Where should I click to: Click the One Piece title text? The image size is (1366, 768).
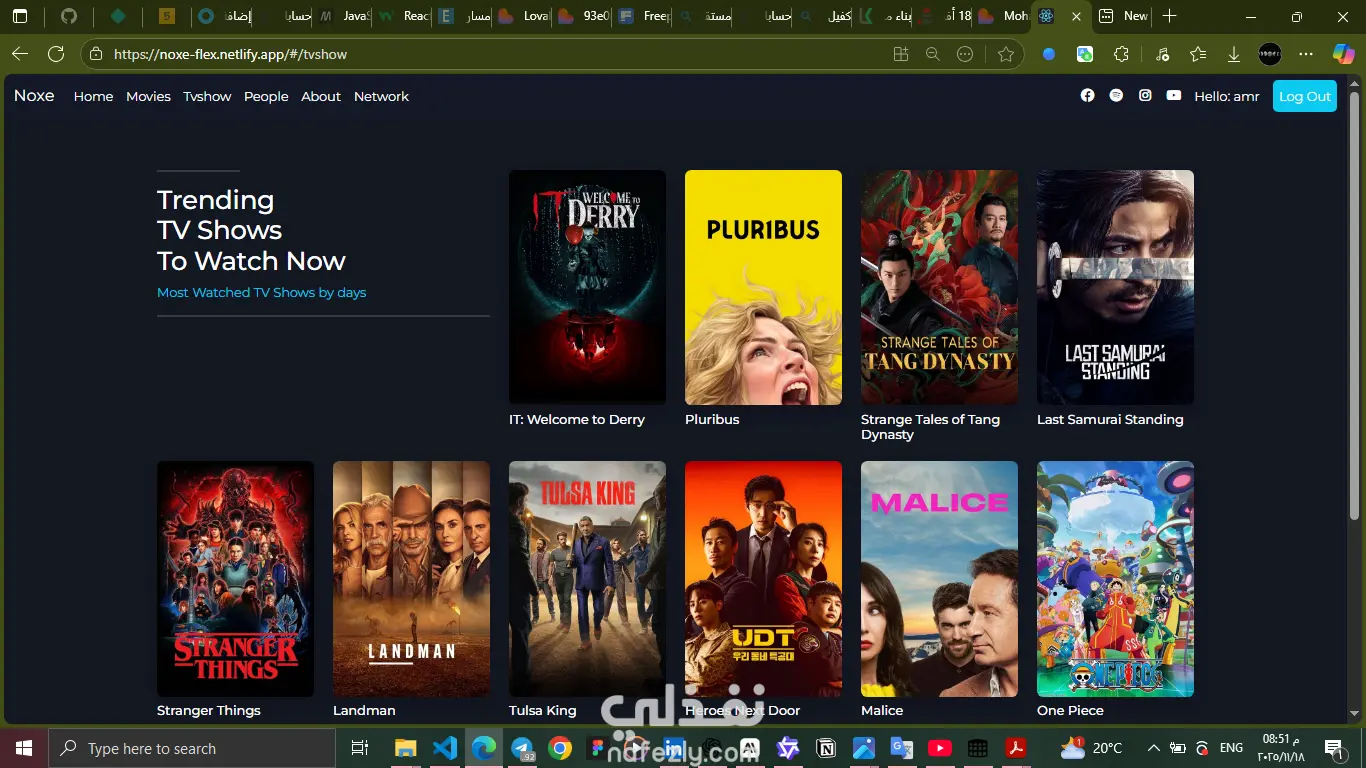(x=1070, y=710)
